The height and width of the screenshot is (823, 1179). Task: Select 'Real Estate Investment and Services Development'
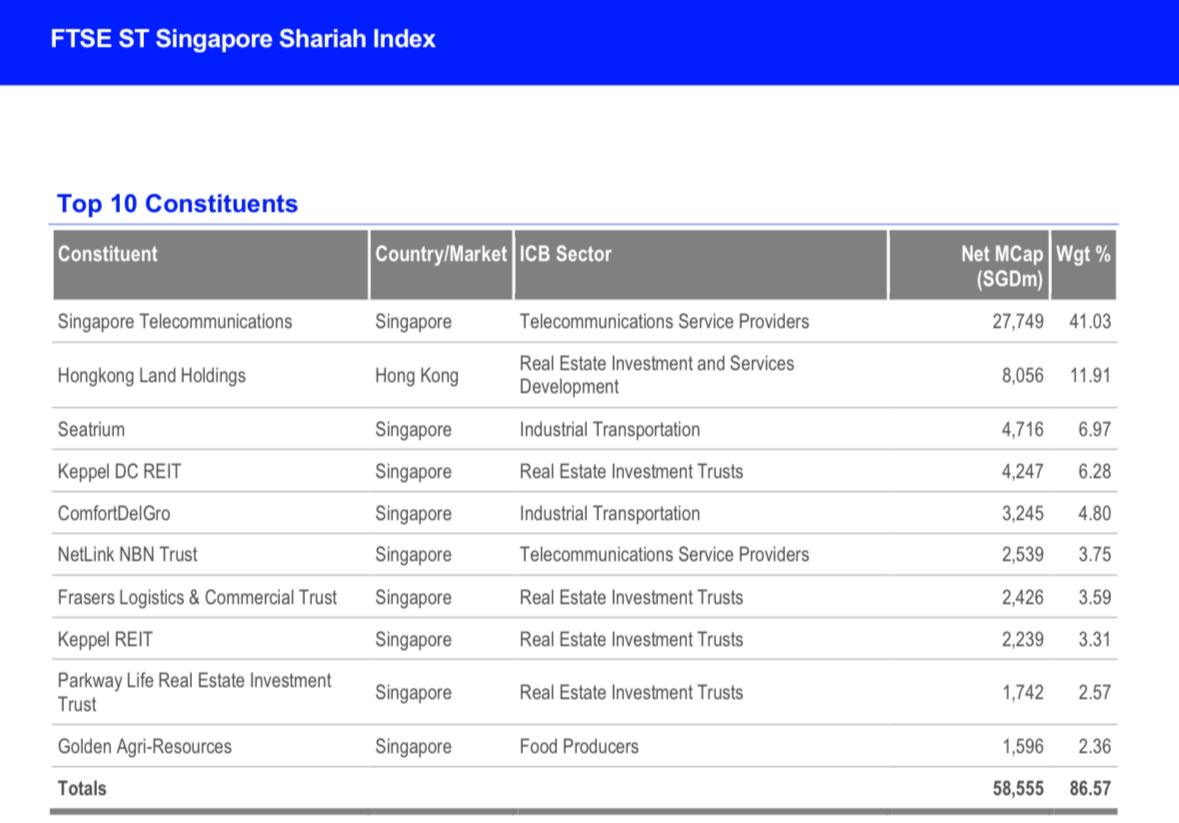pyautogui.click(x=656, y=375)
